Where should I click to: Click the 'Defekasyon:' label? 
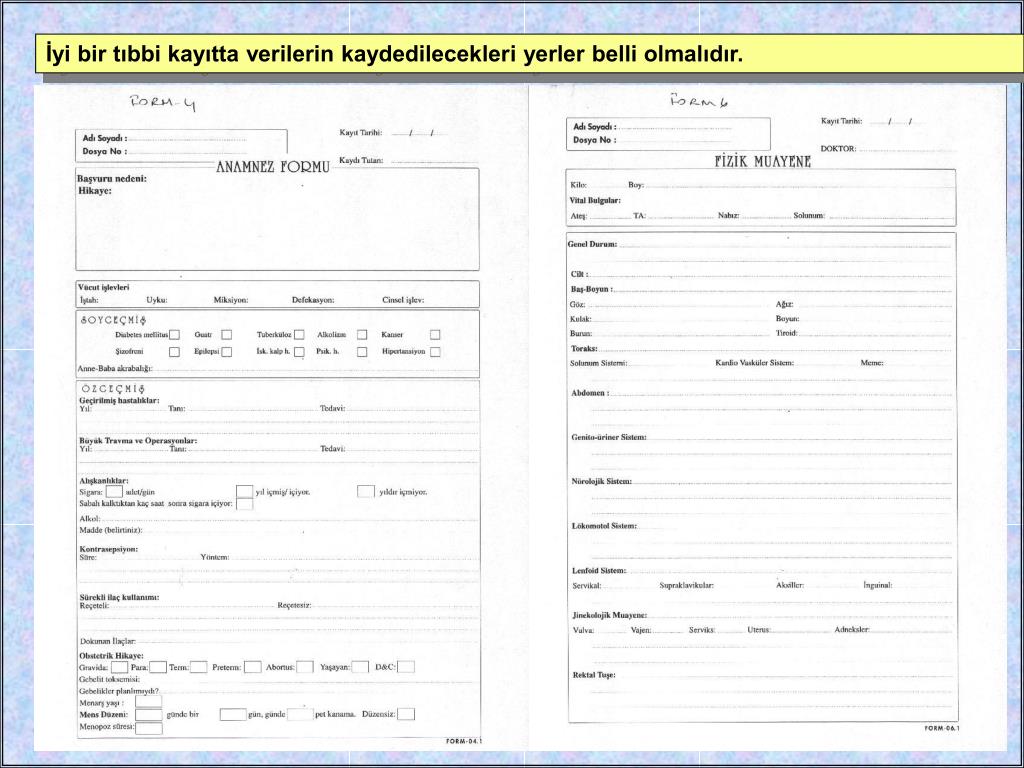[x=313, y=300]
